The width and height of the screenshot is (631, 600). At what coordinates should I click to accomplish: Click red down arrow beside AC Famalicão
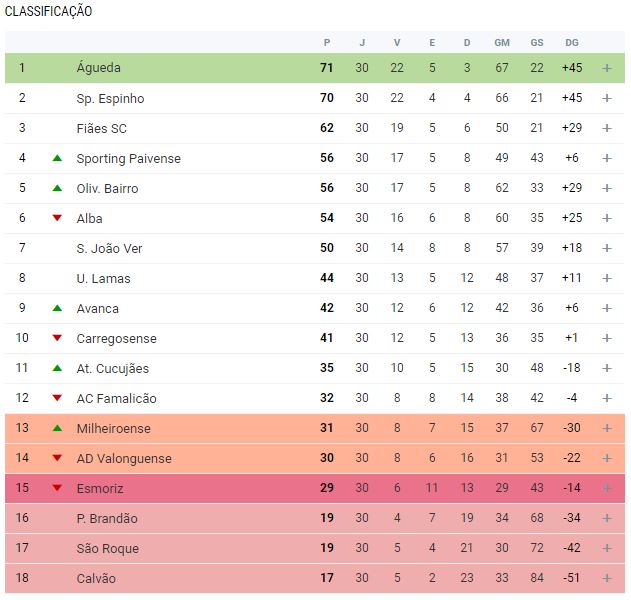(x=57, y=398)
